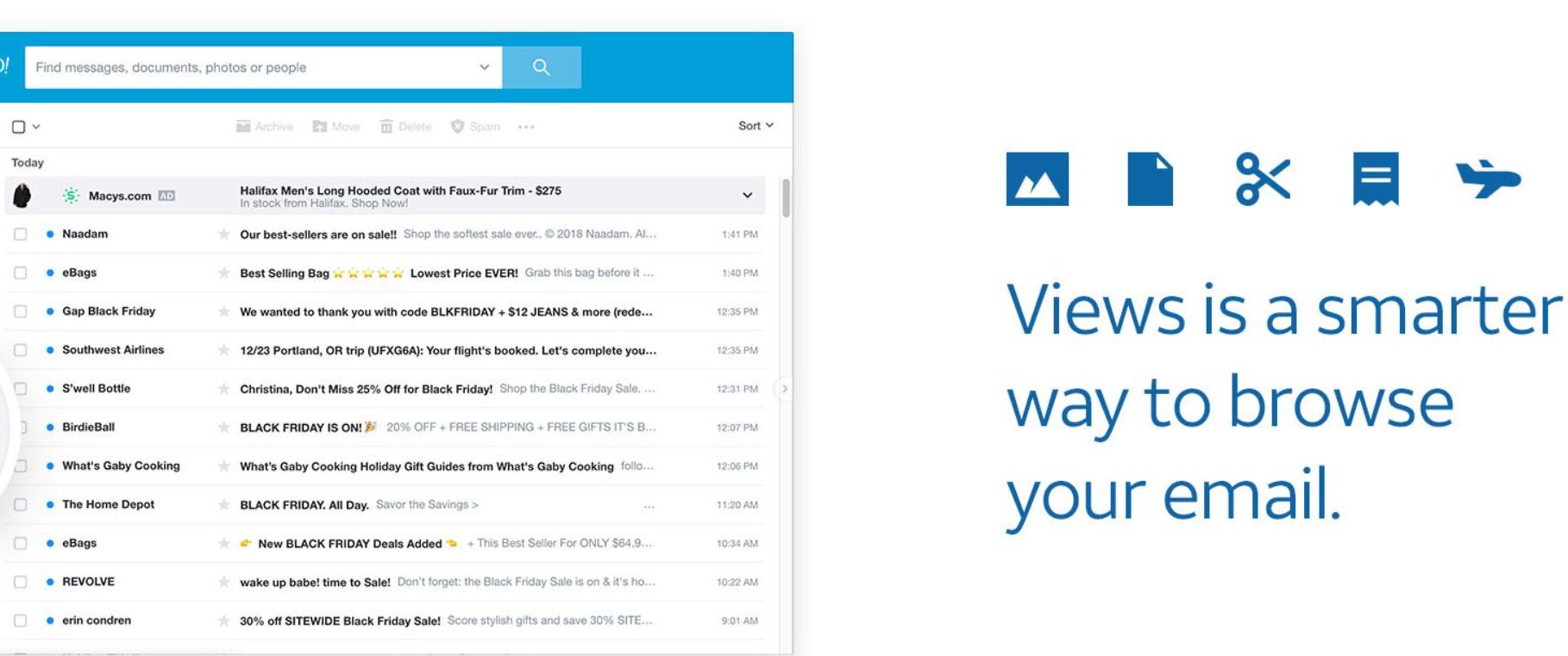Screen dimensions: 1568x656
Task: Open the Macys.com sponsored message
Action: click(x=385, y=196)
